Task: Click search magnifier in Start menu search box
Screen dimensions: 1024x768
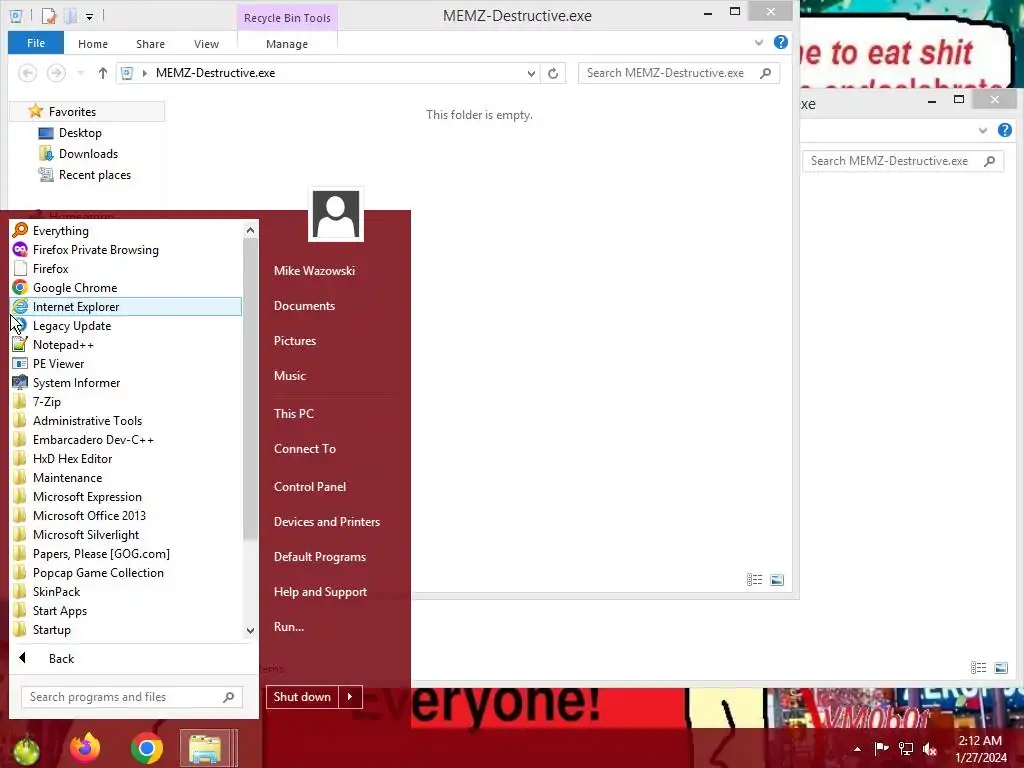Action: (x=229, y=697)
